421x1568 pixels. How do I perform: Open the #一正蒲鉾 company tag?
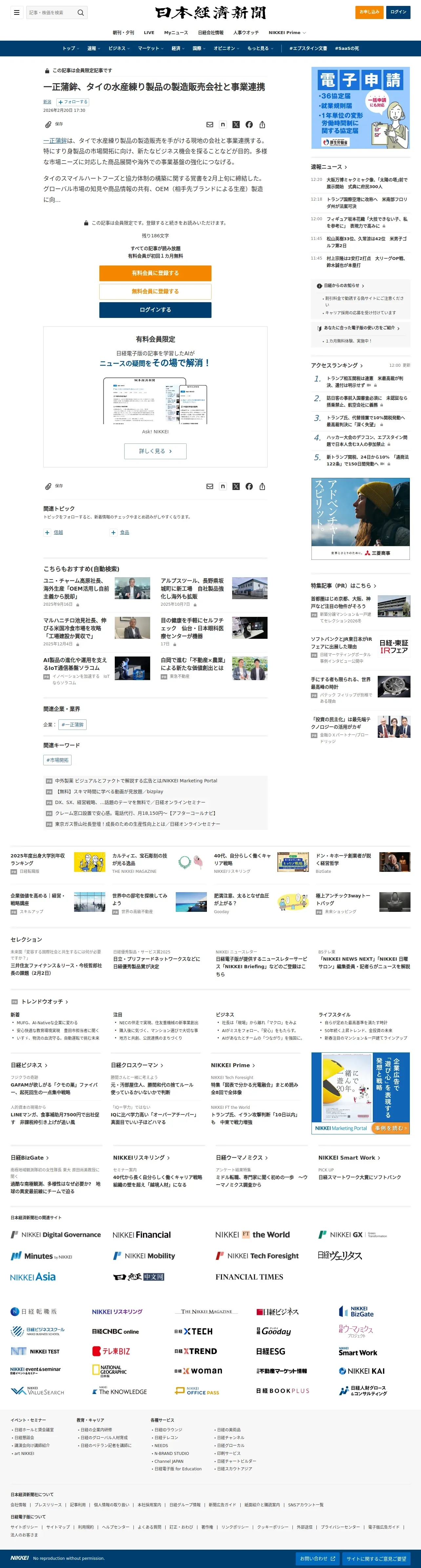[x=72, y=725]
